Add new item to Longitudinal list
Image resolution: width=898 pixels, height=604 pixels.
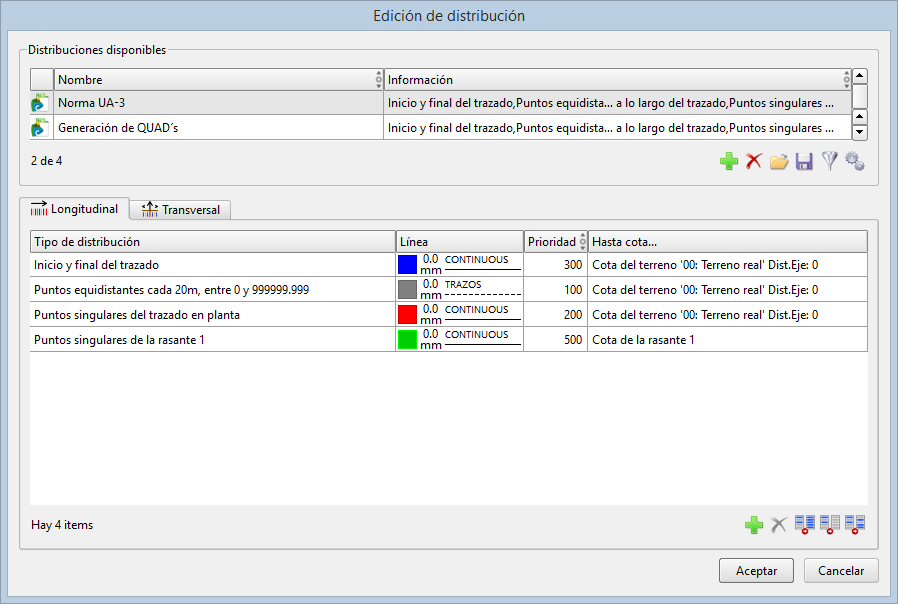tap(754, 524)
